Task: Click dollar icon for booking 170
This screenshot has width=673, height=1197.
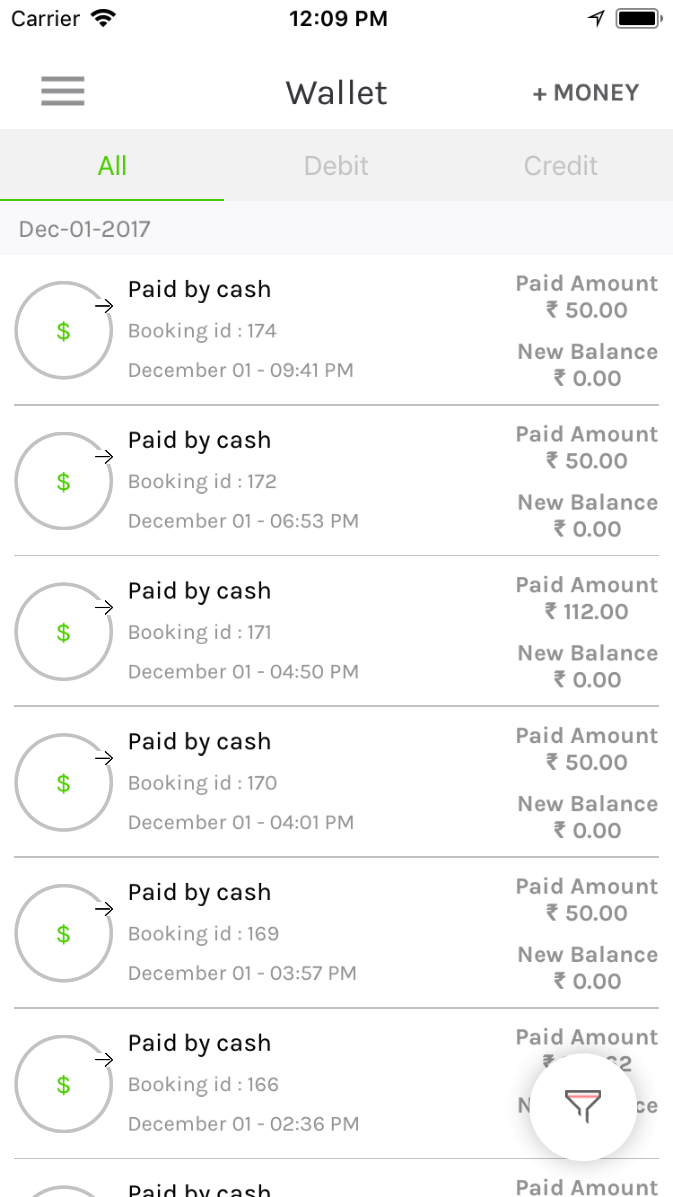Action: tap(63, 784)
